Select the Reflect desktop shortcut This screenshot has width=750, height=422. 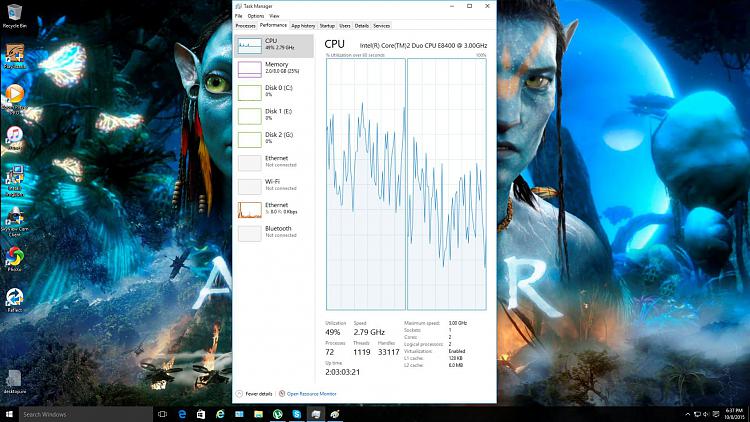[14, 300]
